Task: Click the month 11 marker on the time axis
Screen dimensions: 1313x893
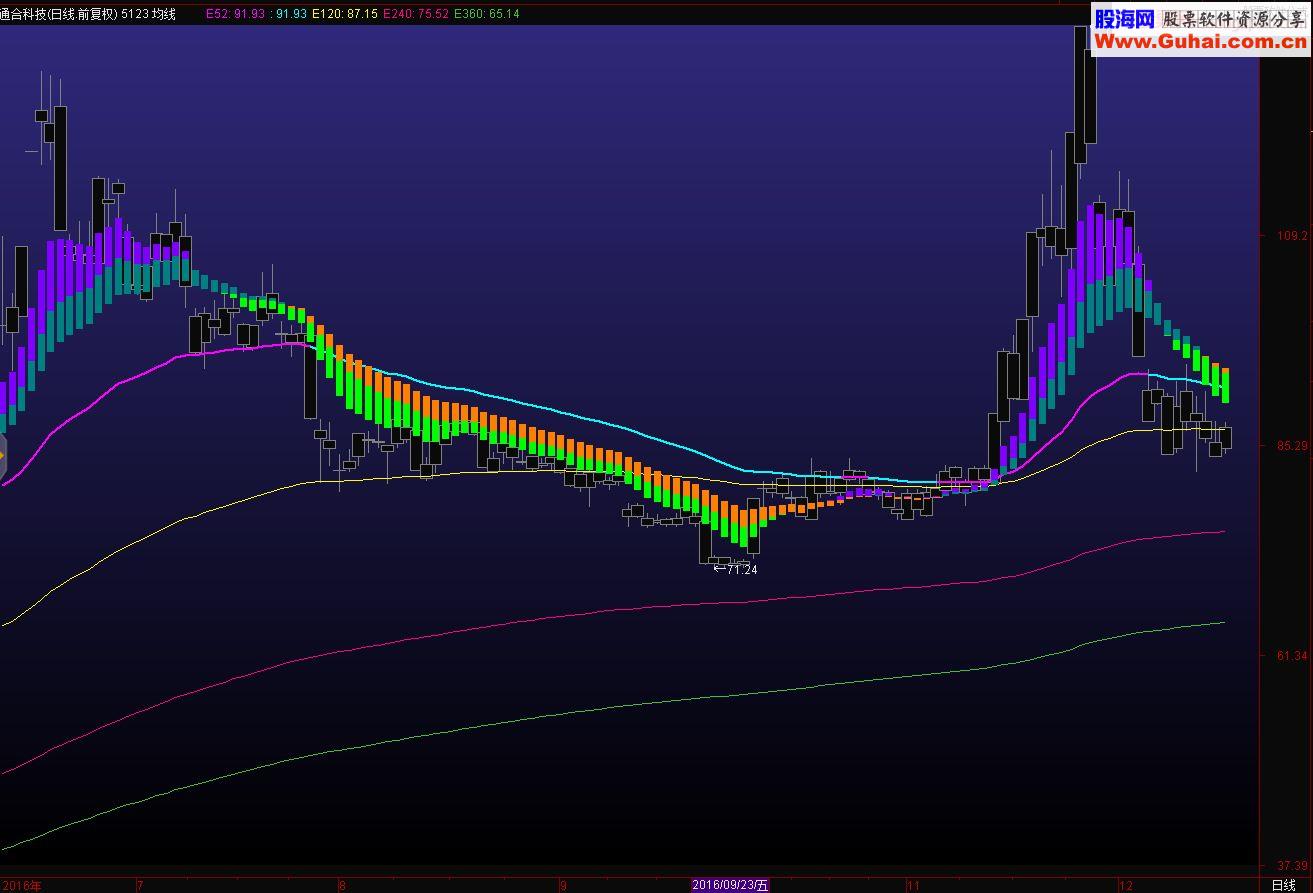Action: 912,885
